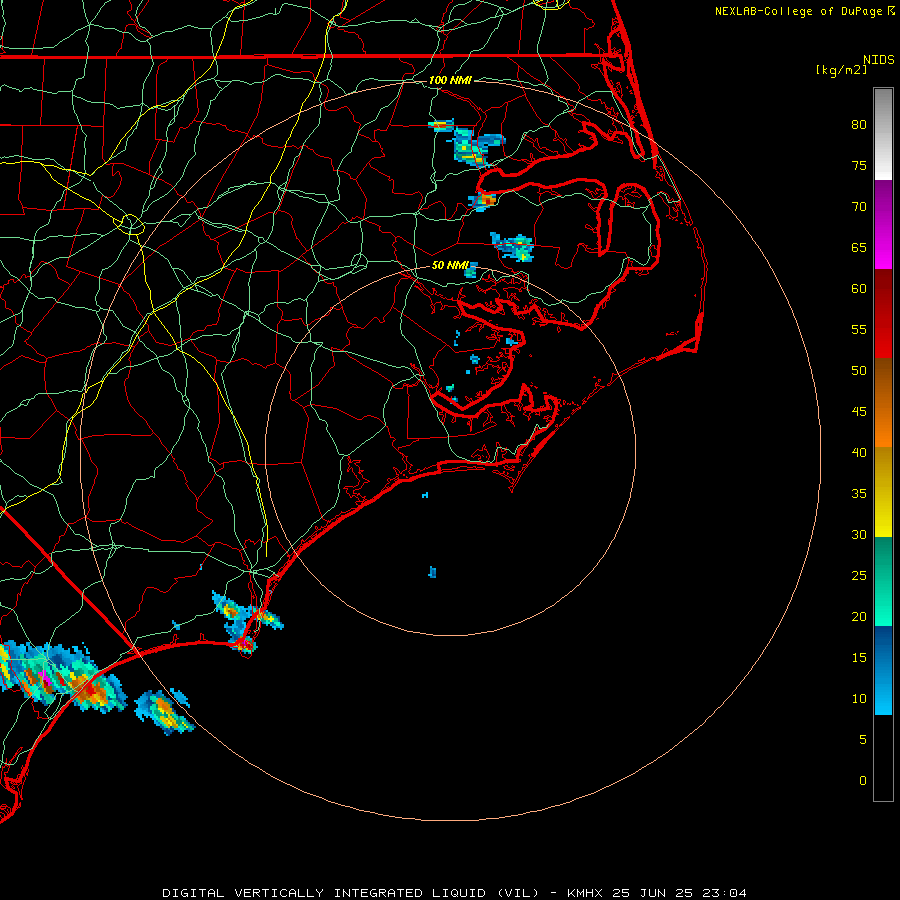Click the scale value 0

[x=863, y=781]
